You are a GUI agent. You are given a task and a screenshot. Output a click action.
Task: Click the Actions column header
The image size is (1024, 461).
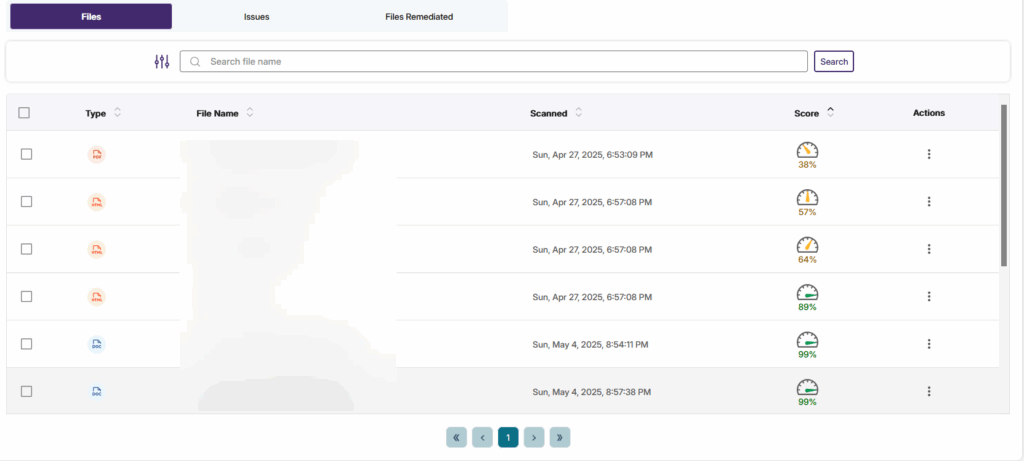tap(929, 113)
